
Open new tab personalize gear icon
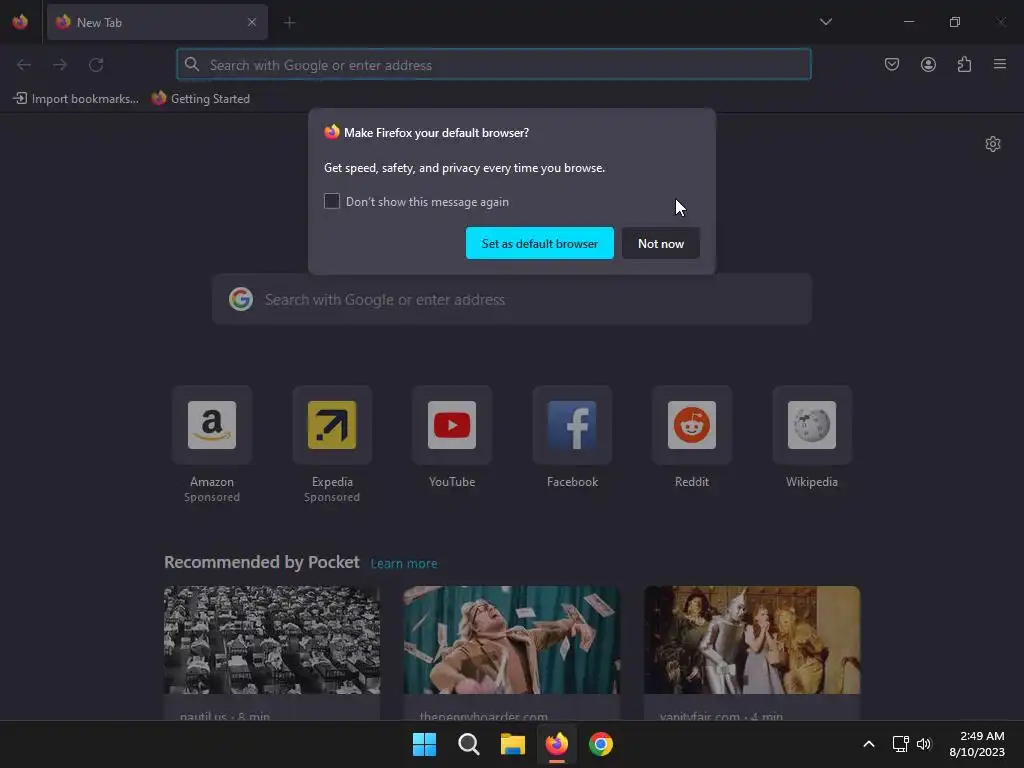pyautogui.click(x=993, y=144)
